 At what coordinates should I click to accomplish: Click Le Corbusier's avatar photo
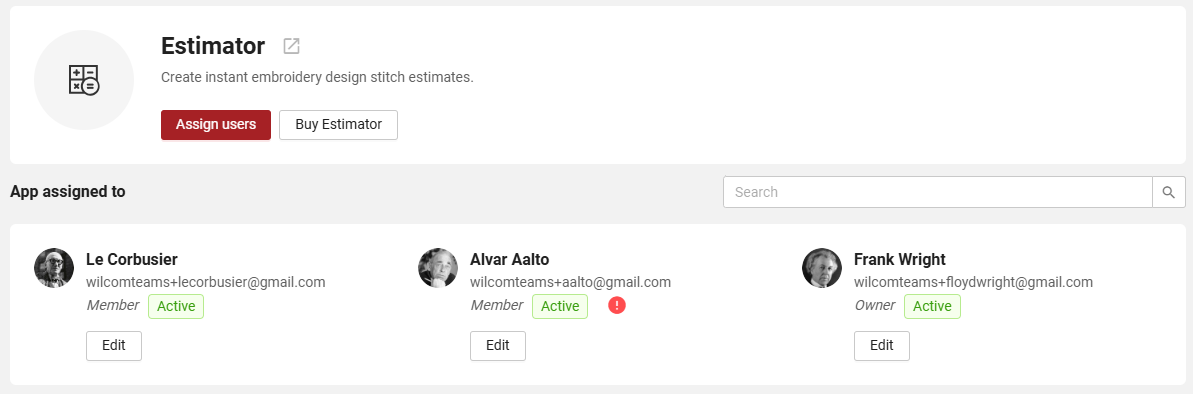[x=54, y=268]
